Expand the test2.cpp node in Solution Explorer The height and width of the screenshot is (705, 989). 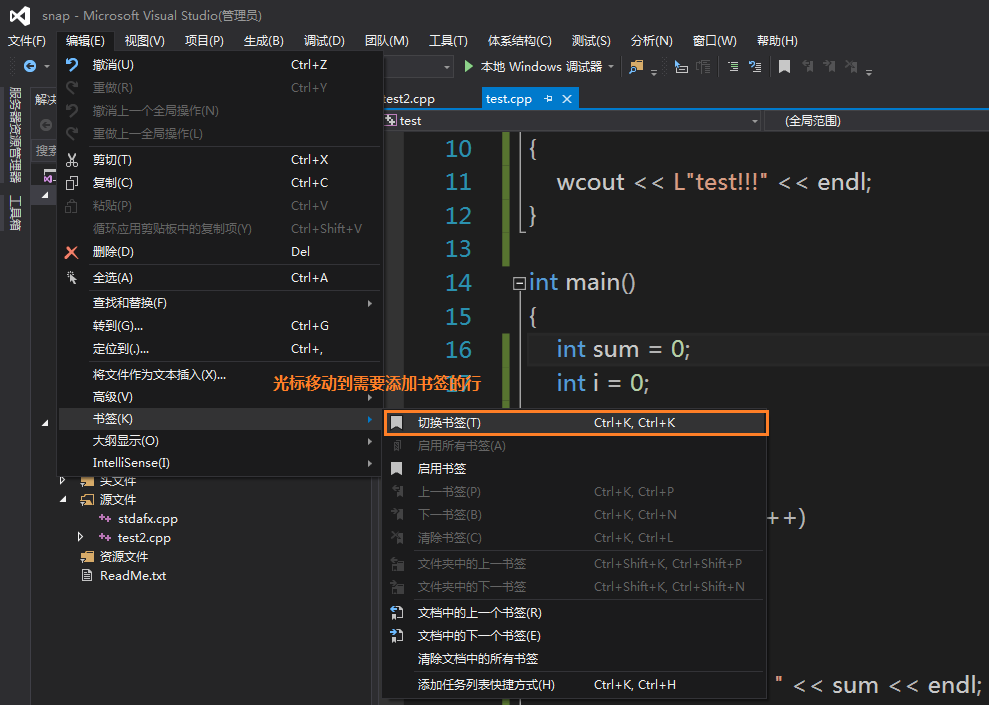(80, 537)
